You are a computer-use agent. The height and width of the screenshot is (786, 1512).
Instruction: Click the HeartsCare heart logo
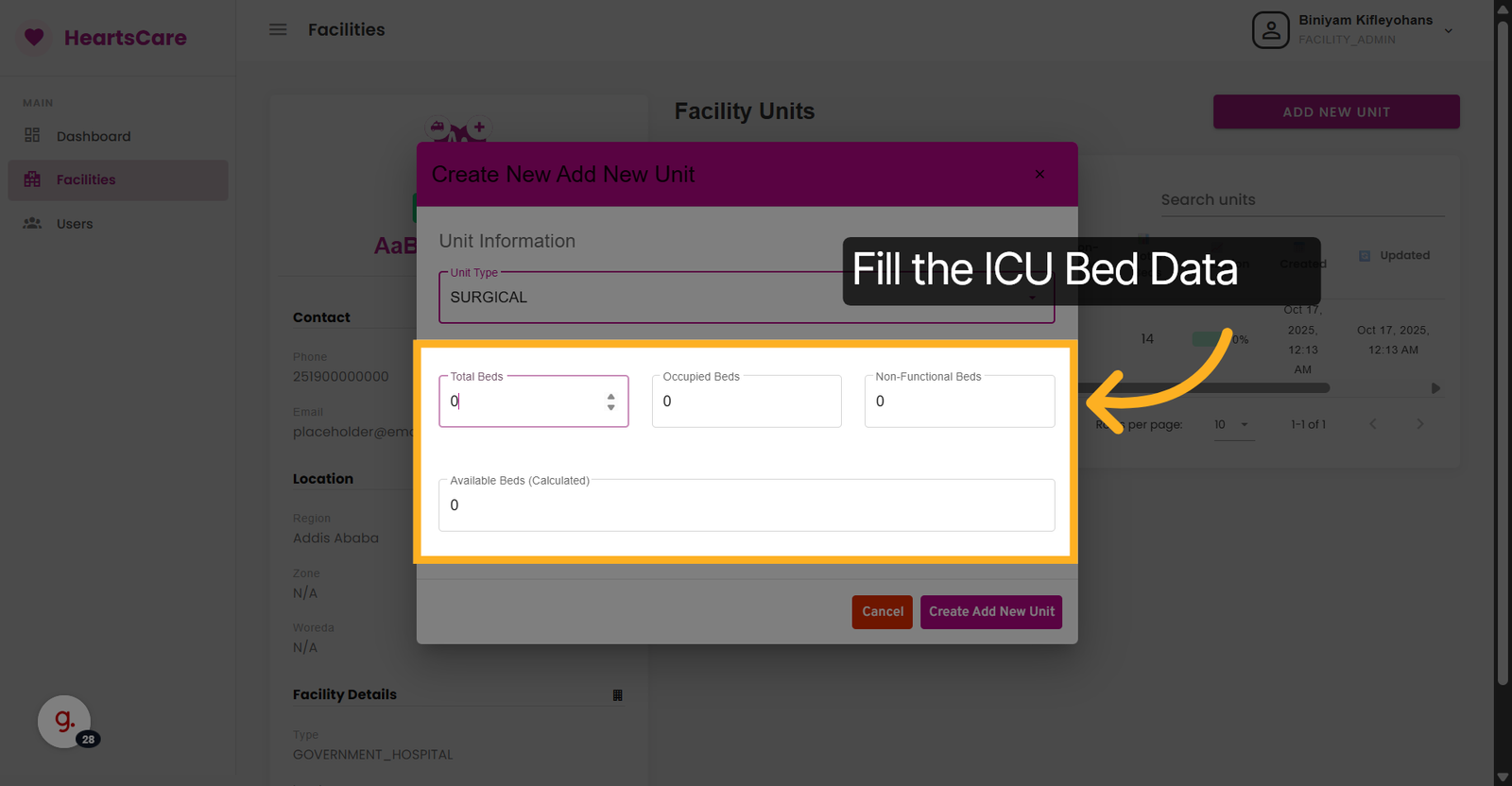click(x=34, y=38)
